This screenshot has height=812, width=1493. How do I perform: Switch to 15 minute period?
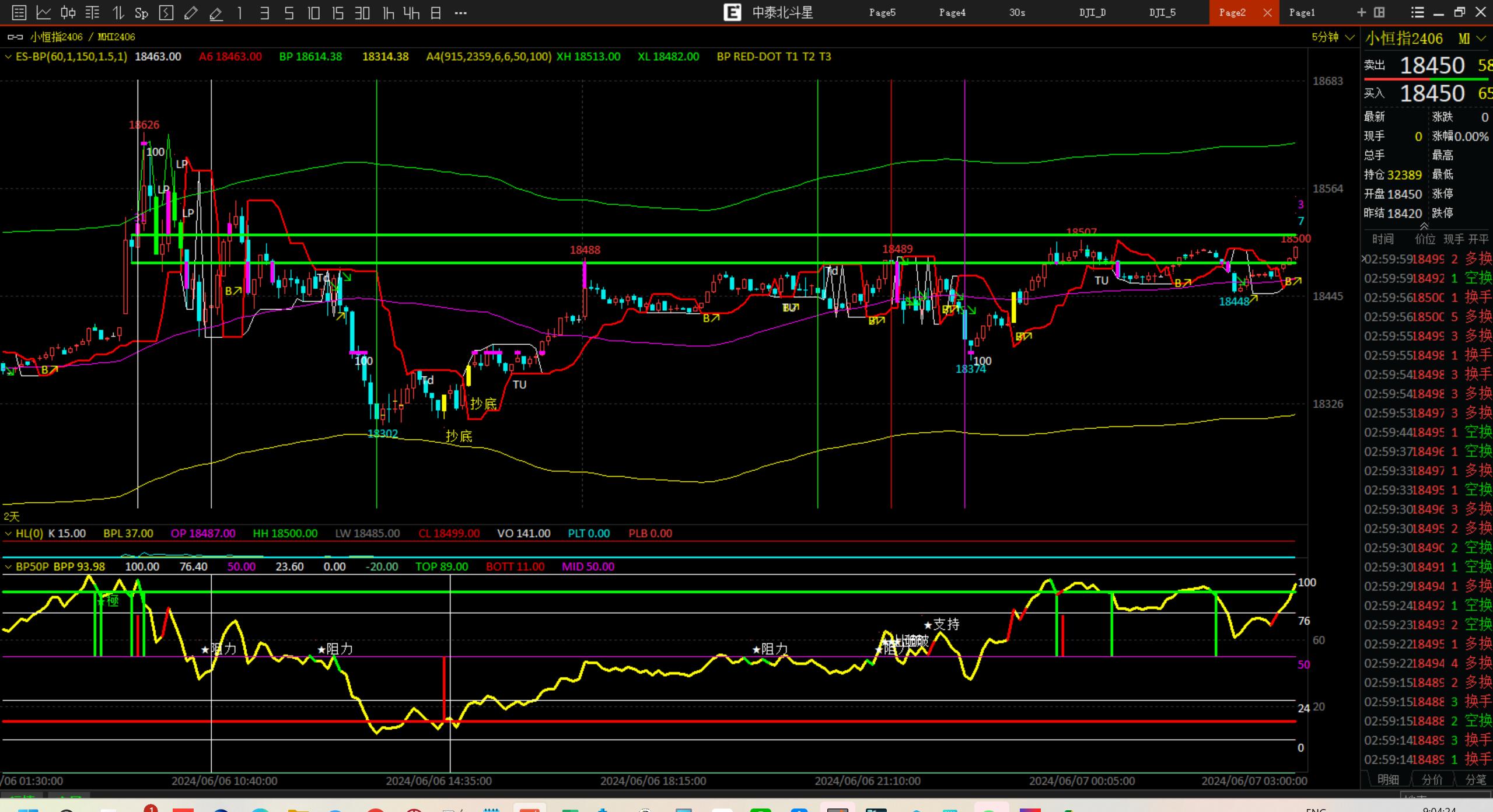point(338,12)
